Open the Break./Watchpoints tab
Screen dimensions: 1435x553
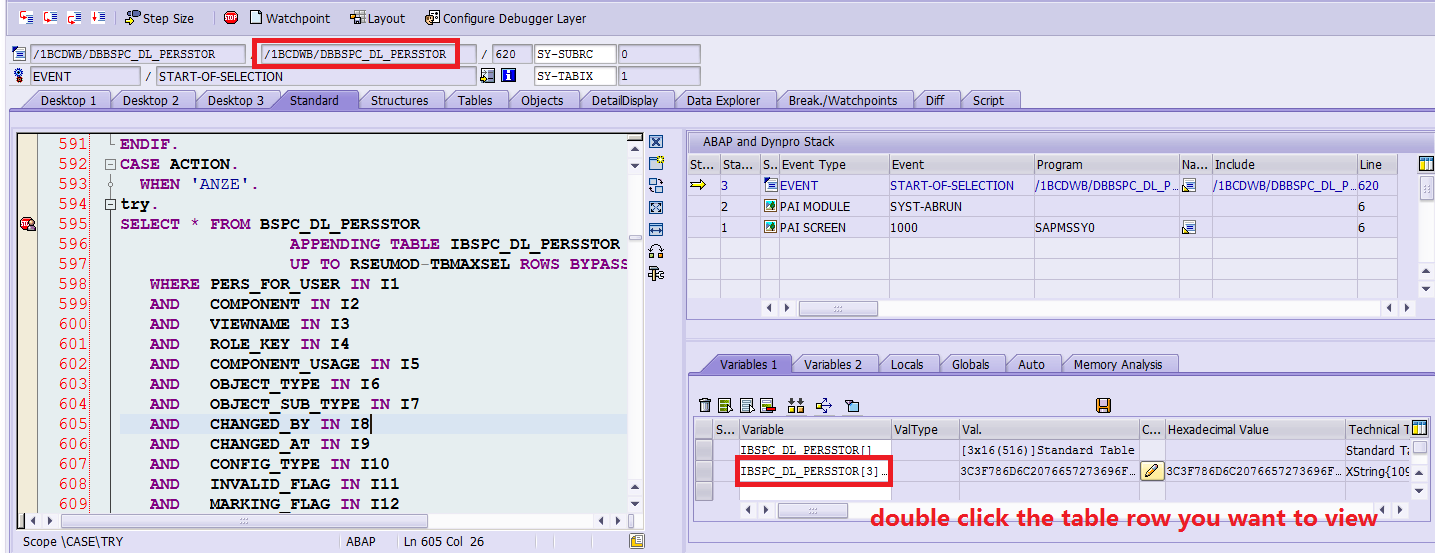click(844, 100)
